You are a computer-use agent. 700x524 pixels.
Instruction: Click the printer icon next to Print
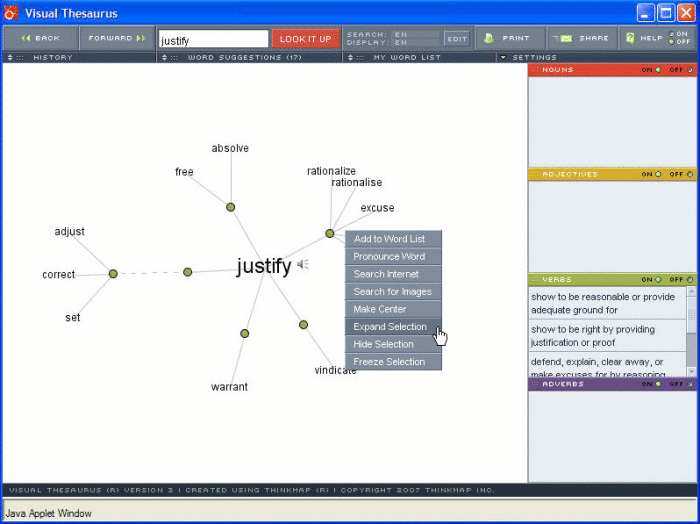pyautogui.click(x=489, y=38)
